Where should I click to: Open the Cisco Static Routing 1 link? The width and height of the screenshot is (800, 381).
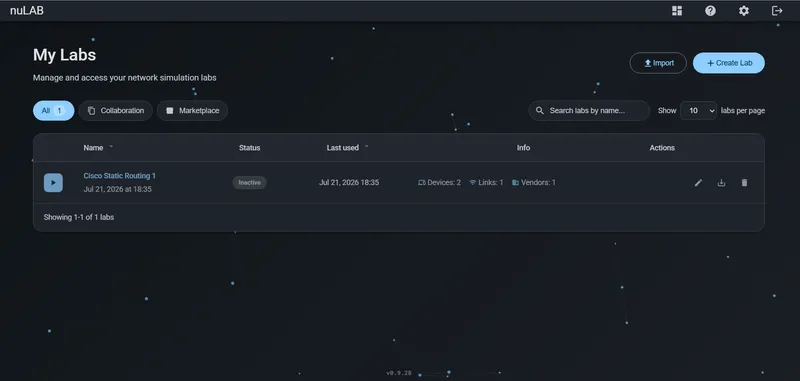point(119,176)
